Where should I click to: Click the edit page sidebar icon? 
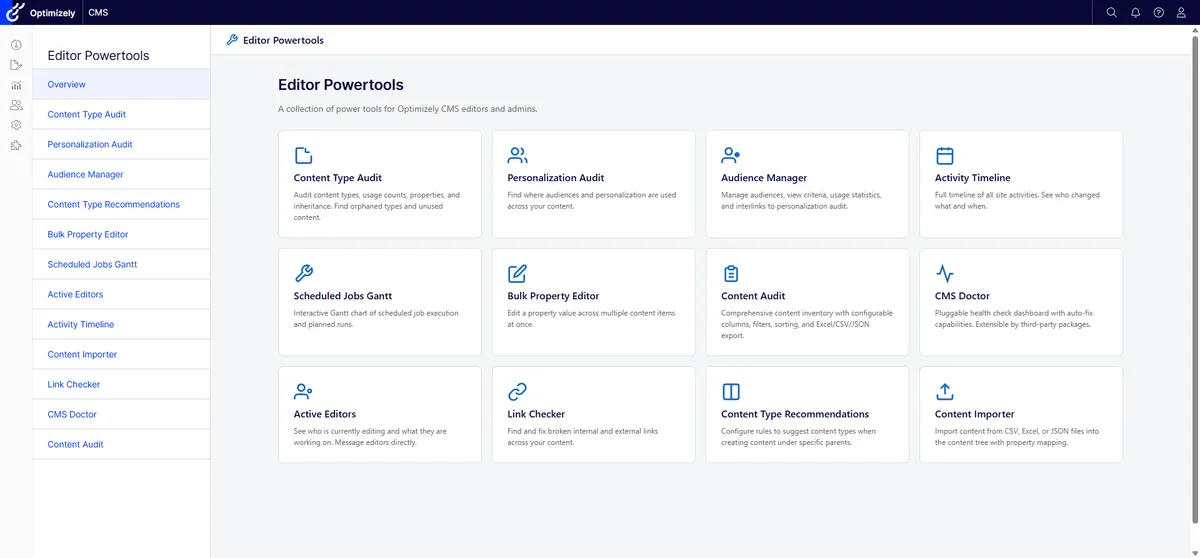pos(16,65)
